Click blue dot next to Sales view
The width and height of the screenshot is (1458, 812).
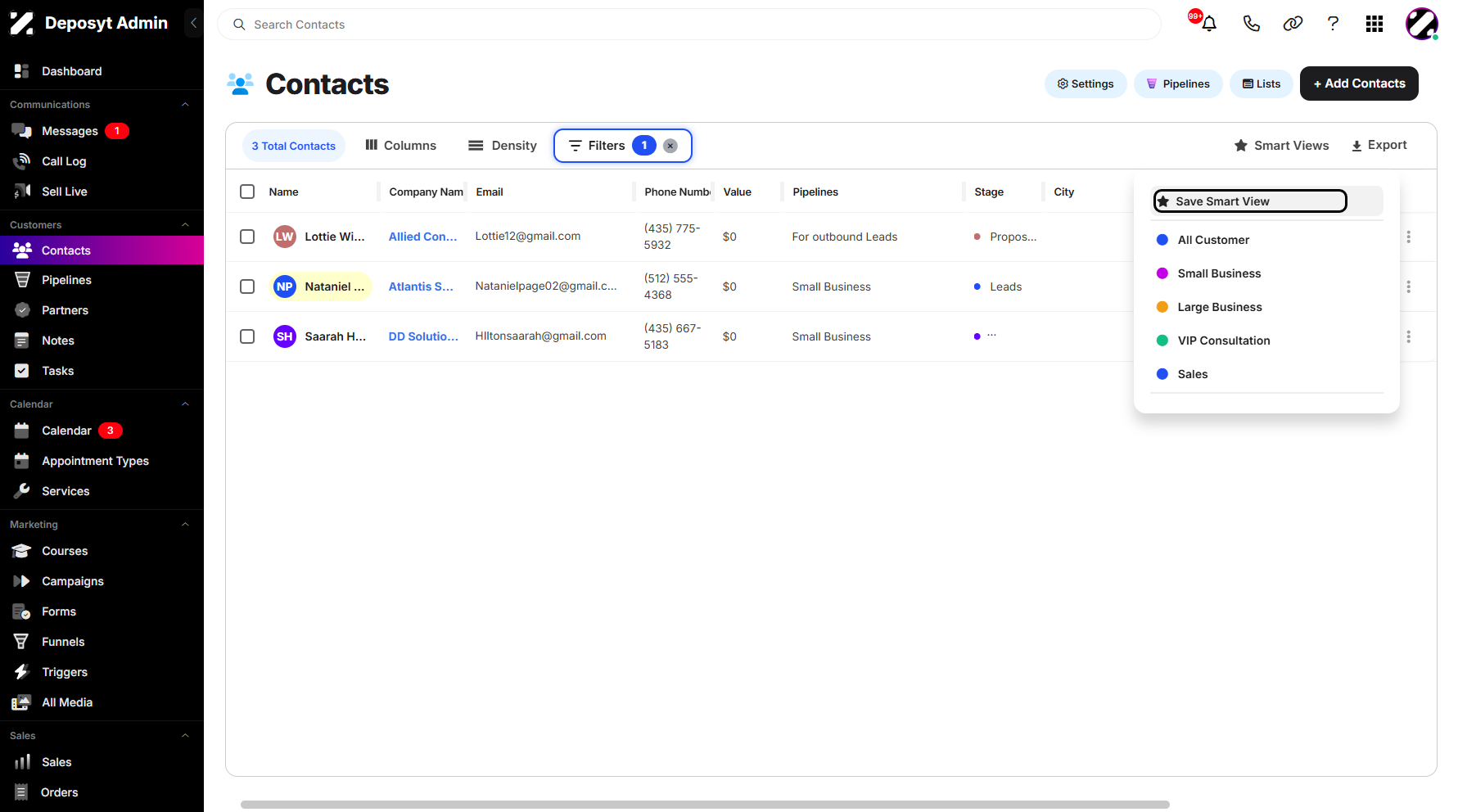click(1162, 374)
